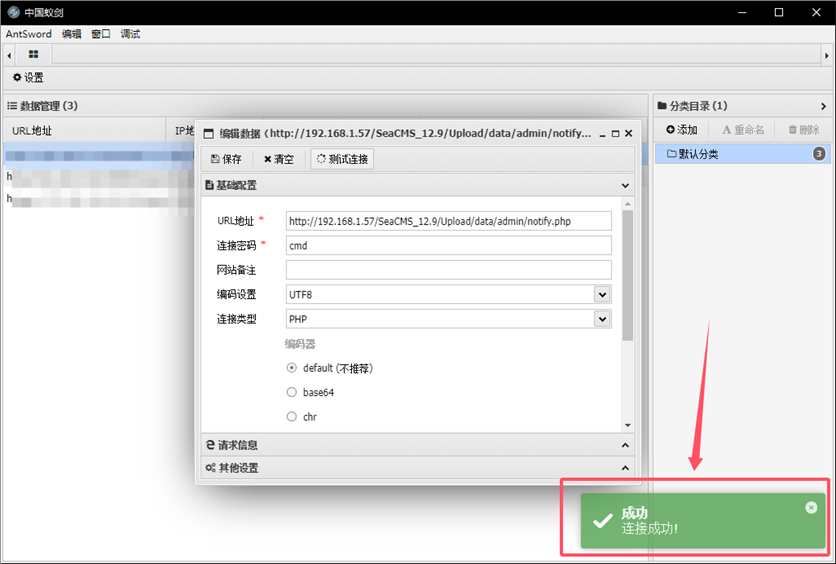
Task: Open 设置 gear settings
Action: pos(28,77)
